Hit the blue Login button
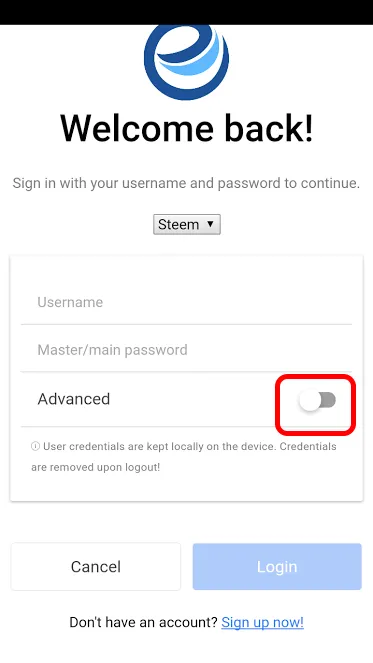This screenshot has width=373, height=663. (277, 567)
